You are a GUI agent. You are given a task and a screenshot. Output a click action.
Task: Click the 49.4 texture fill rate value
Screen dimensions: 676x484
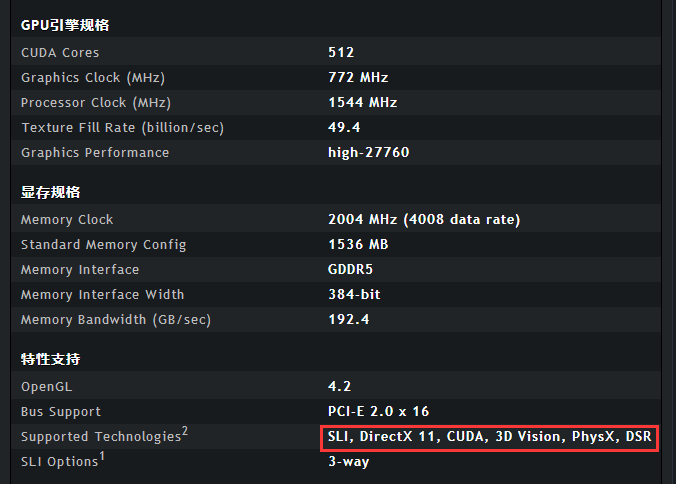344,127
